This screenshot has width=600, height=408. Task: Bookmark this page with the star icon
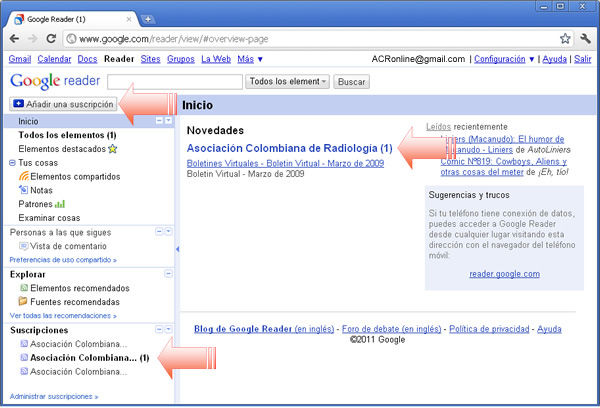coord(565,39)
